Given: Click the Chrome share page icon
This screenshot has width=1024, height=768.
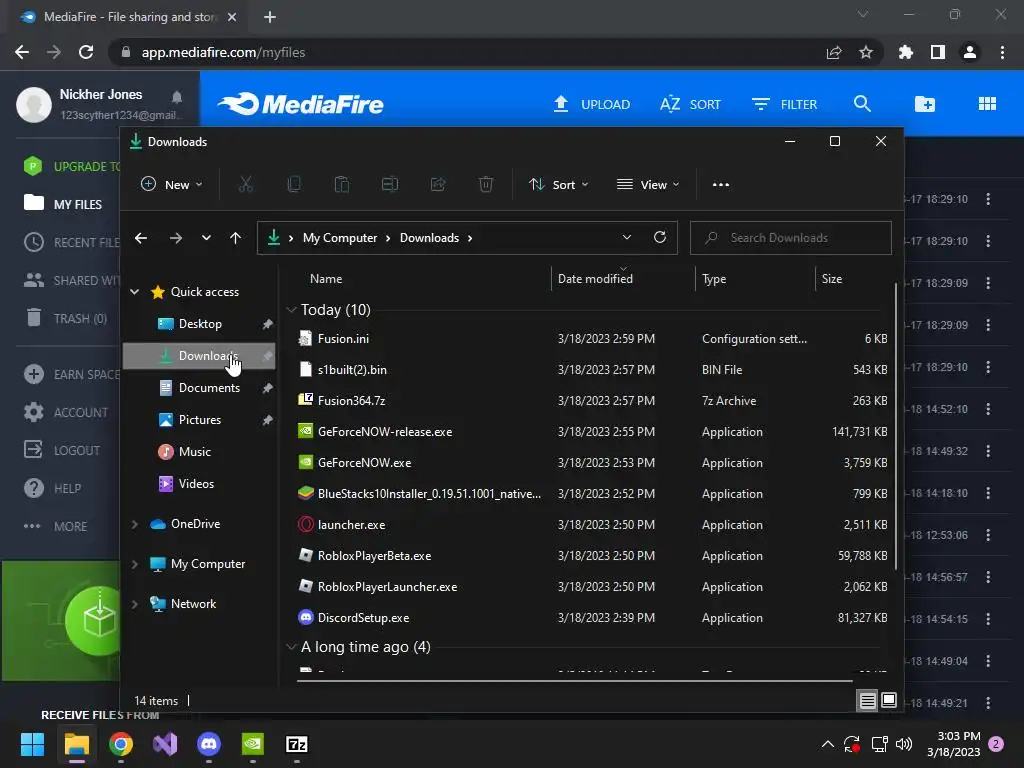Looking at the screenshot, I should pos(834,52).
